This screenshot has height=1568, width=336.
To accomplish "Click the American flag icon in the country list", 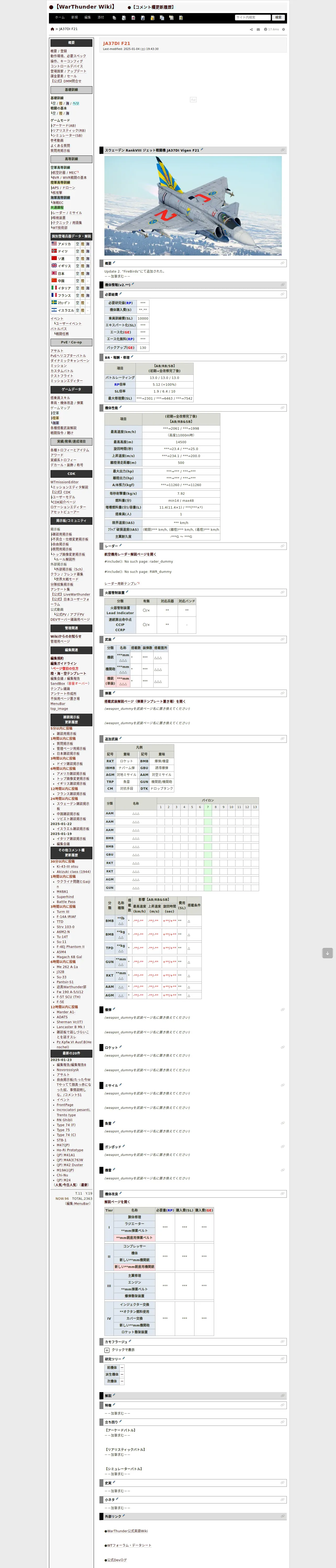I will pyautogui.click(x=54, y=244).
